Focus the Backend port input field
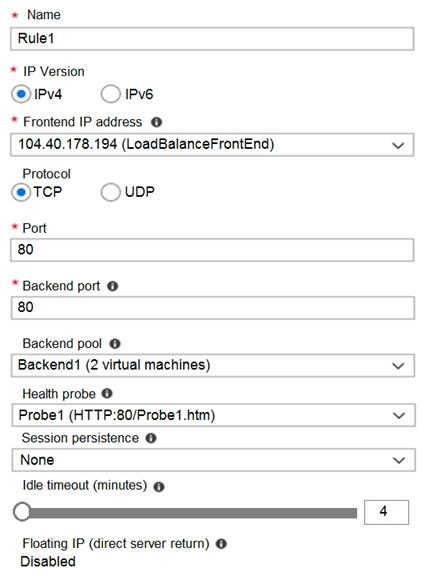The image size is (433, 576). pyautogui.click(x=213, y=308)
